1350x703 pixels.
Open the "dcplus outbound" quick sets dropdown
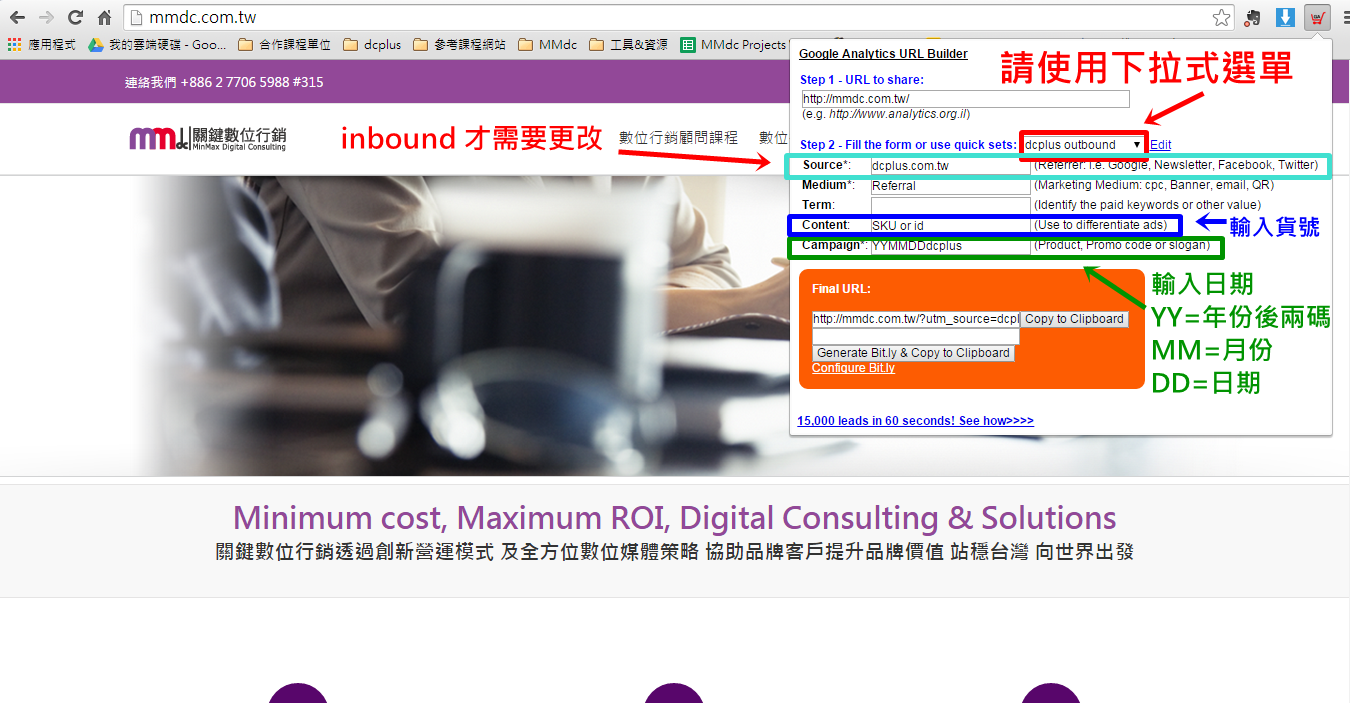click(1083, 144)
